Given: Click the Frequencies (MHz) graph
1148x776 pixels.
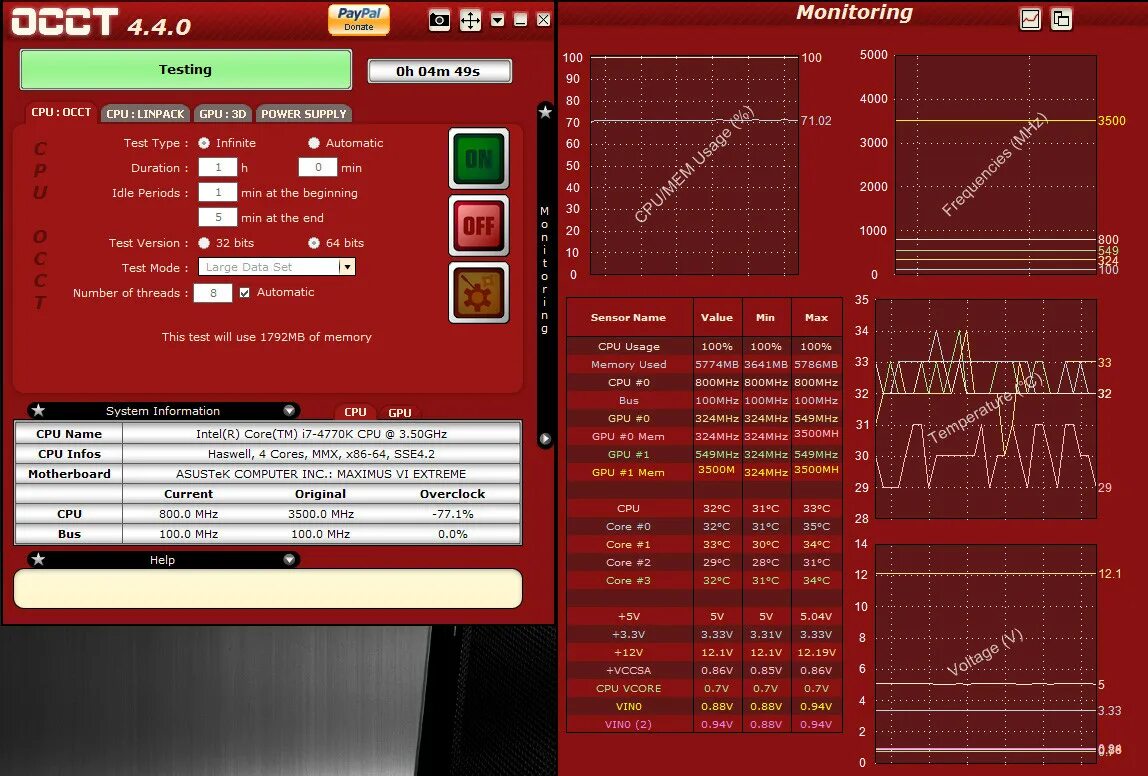Looking at the screenshot, I should tap(996, 164).
